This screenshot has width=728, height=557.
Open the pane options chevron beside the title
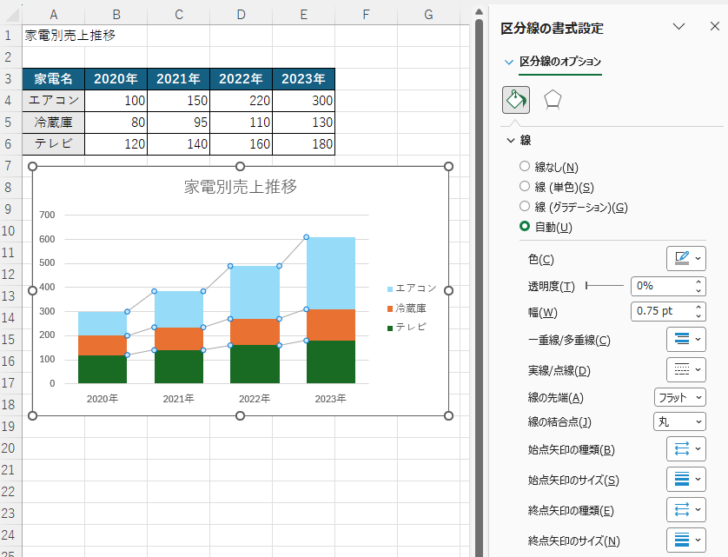click(x=679, y=26)
